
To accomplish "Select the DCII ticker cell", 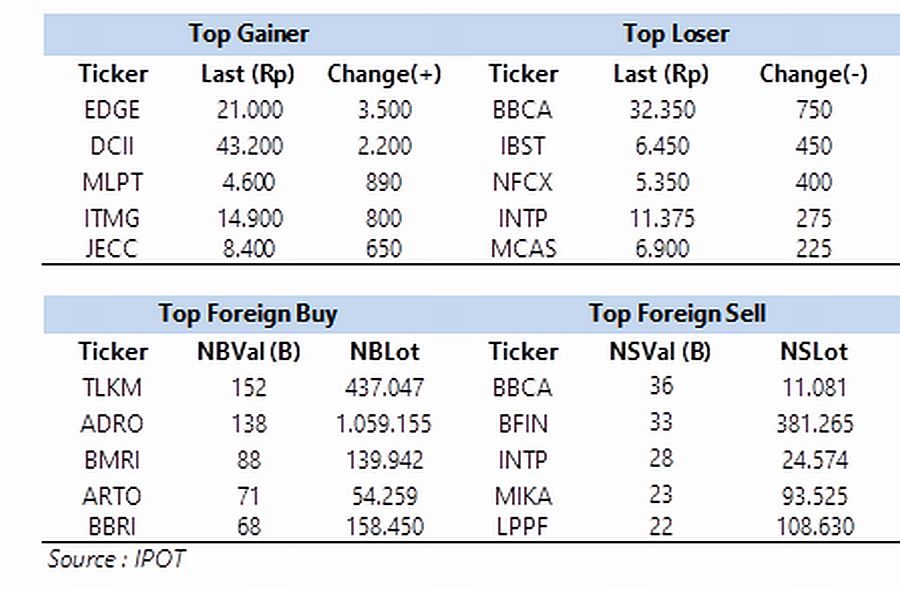I will click(x=112, y=146).
